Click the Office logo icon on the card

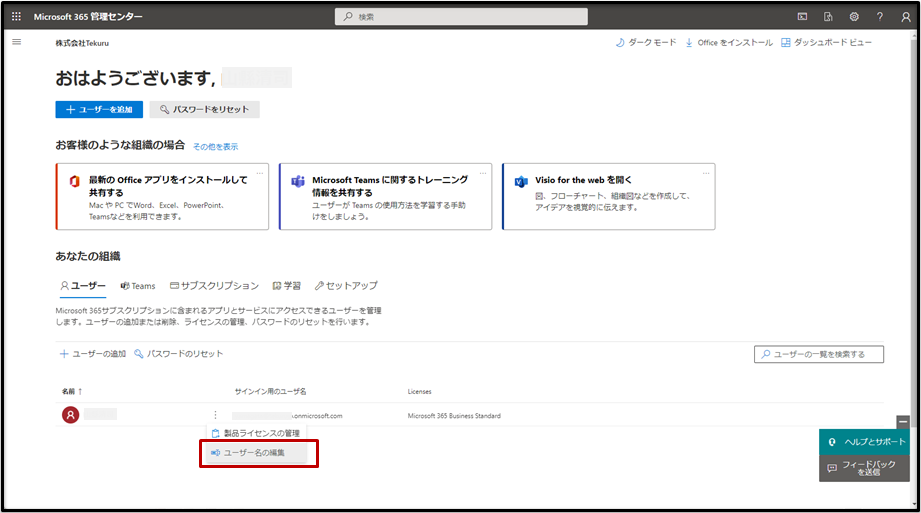tap(75, 181)
